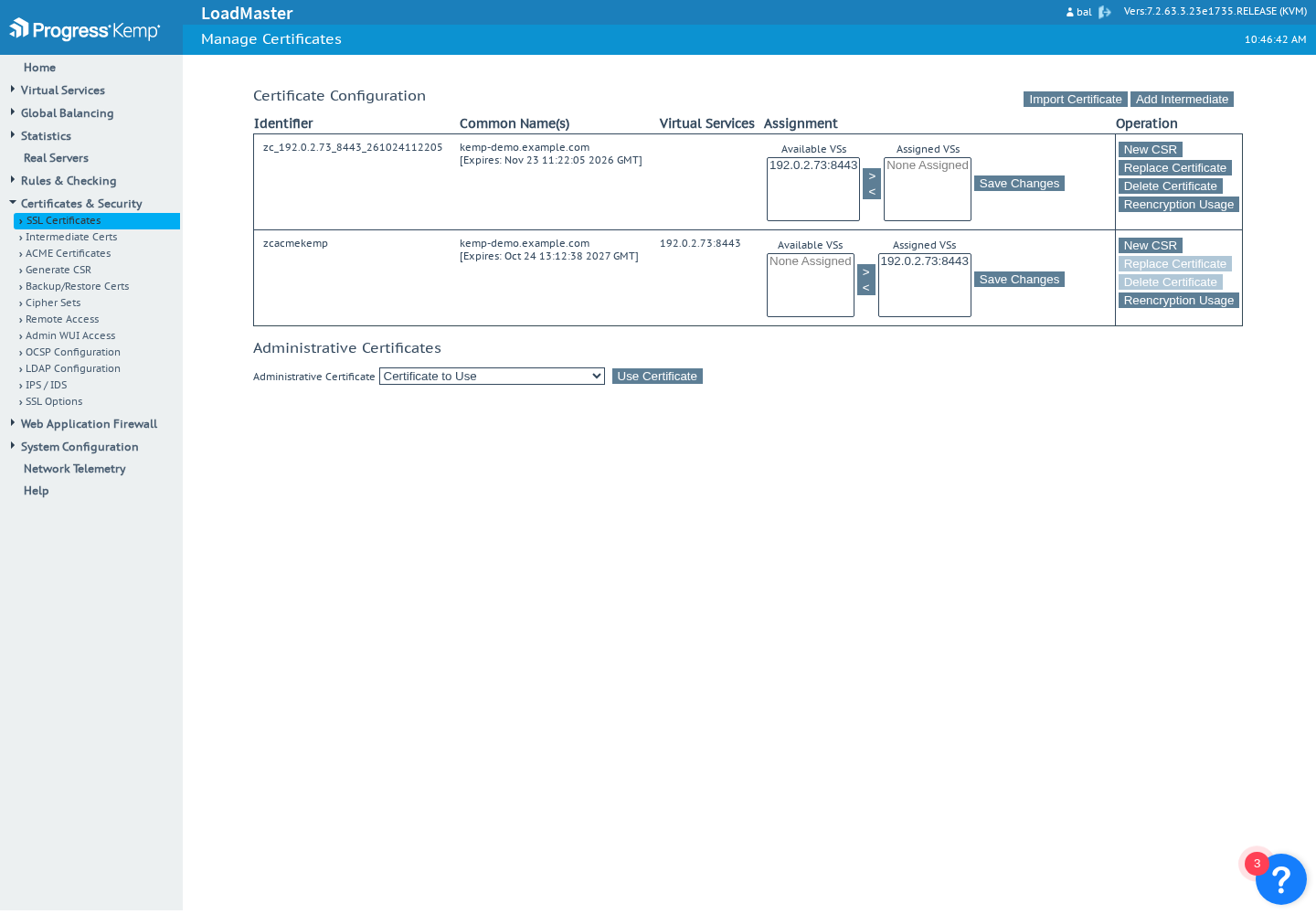Viewport: 1316px width, 914px height.
Task: Go to the Home page
Action: tap(39, 68)
